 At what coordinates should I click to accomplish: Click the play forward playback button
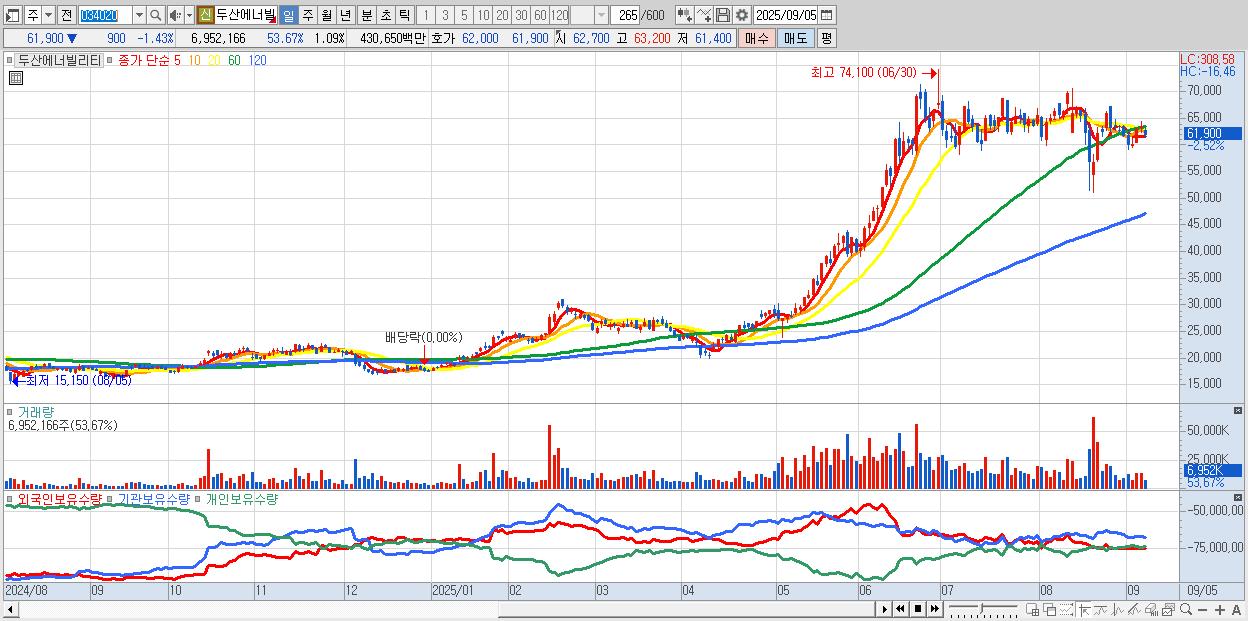[885, 609]
